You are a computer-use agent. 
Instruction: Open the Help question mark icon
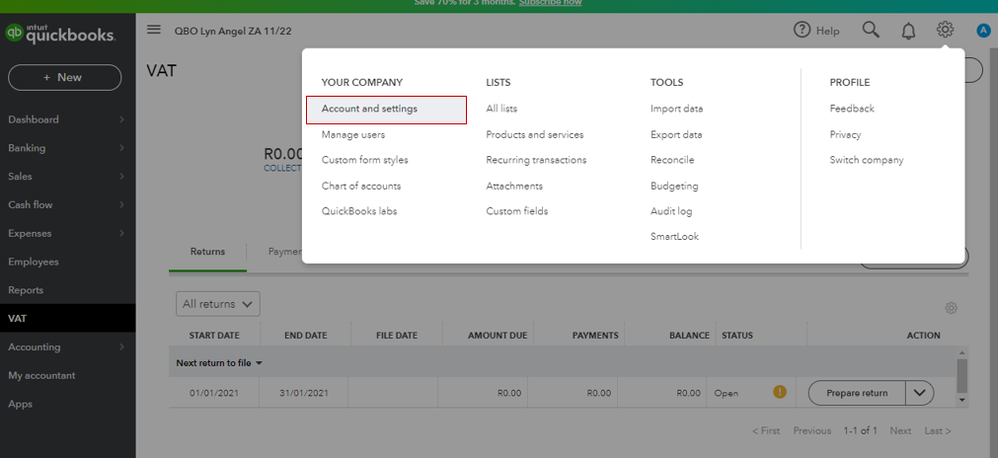click(802, 29)
